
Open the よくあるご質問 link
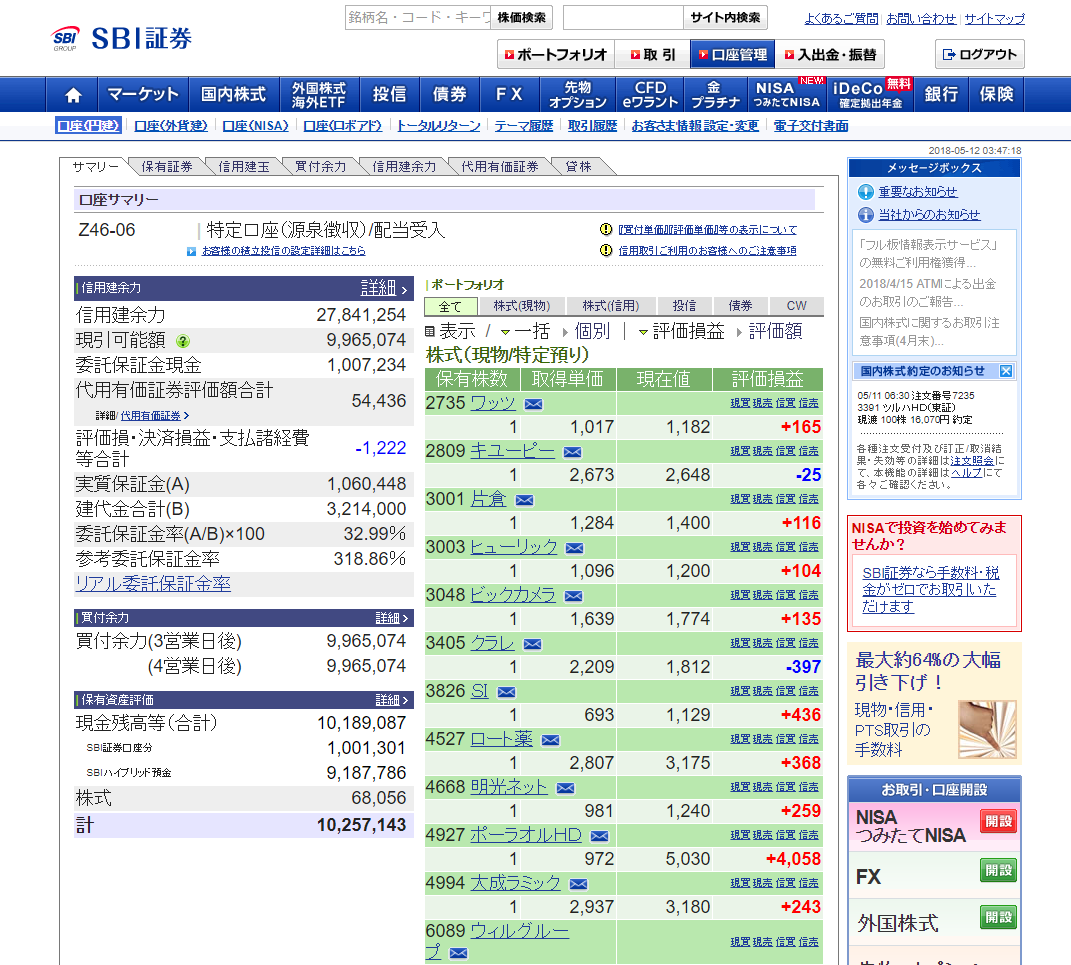point(842,19)
